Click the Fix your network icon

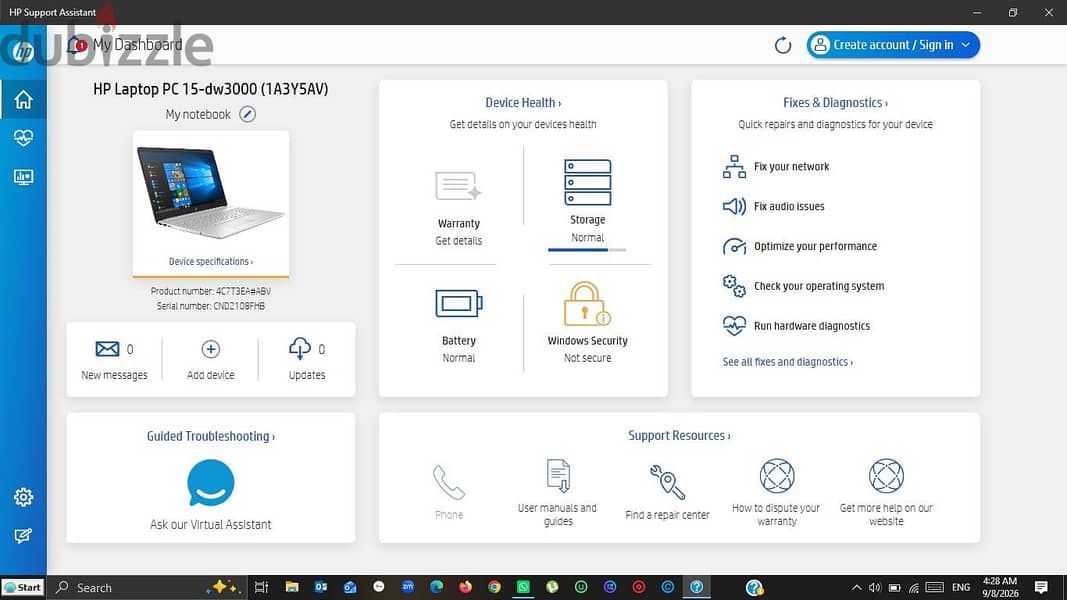coord(734,167)
